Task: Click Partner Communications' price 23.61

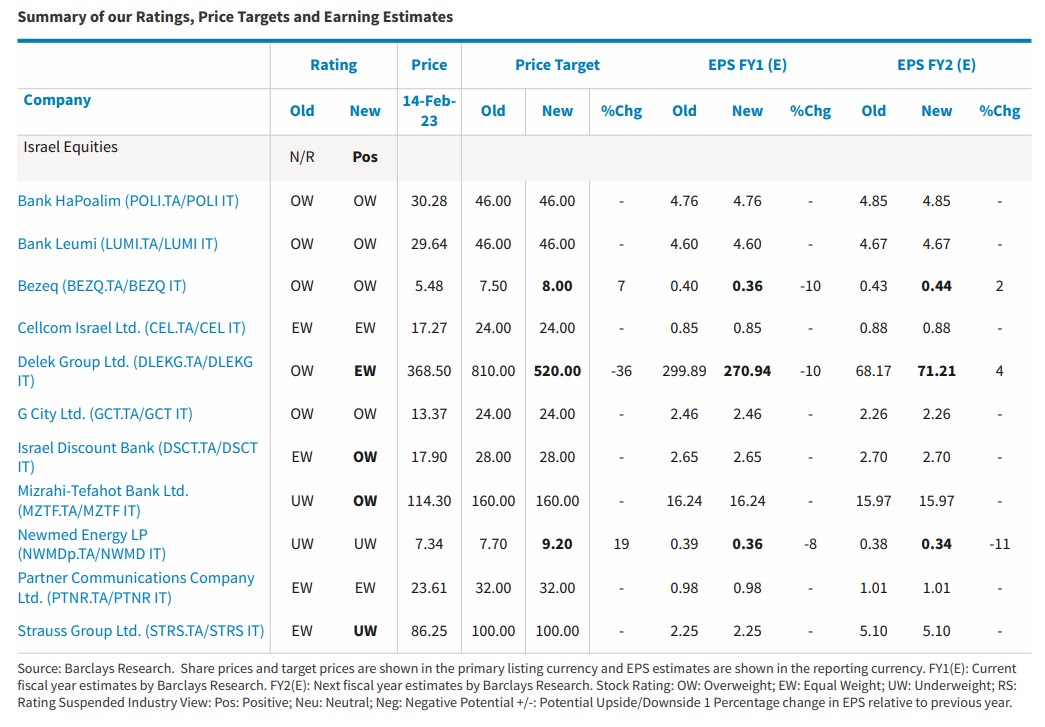Action: tap(429, 588)
